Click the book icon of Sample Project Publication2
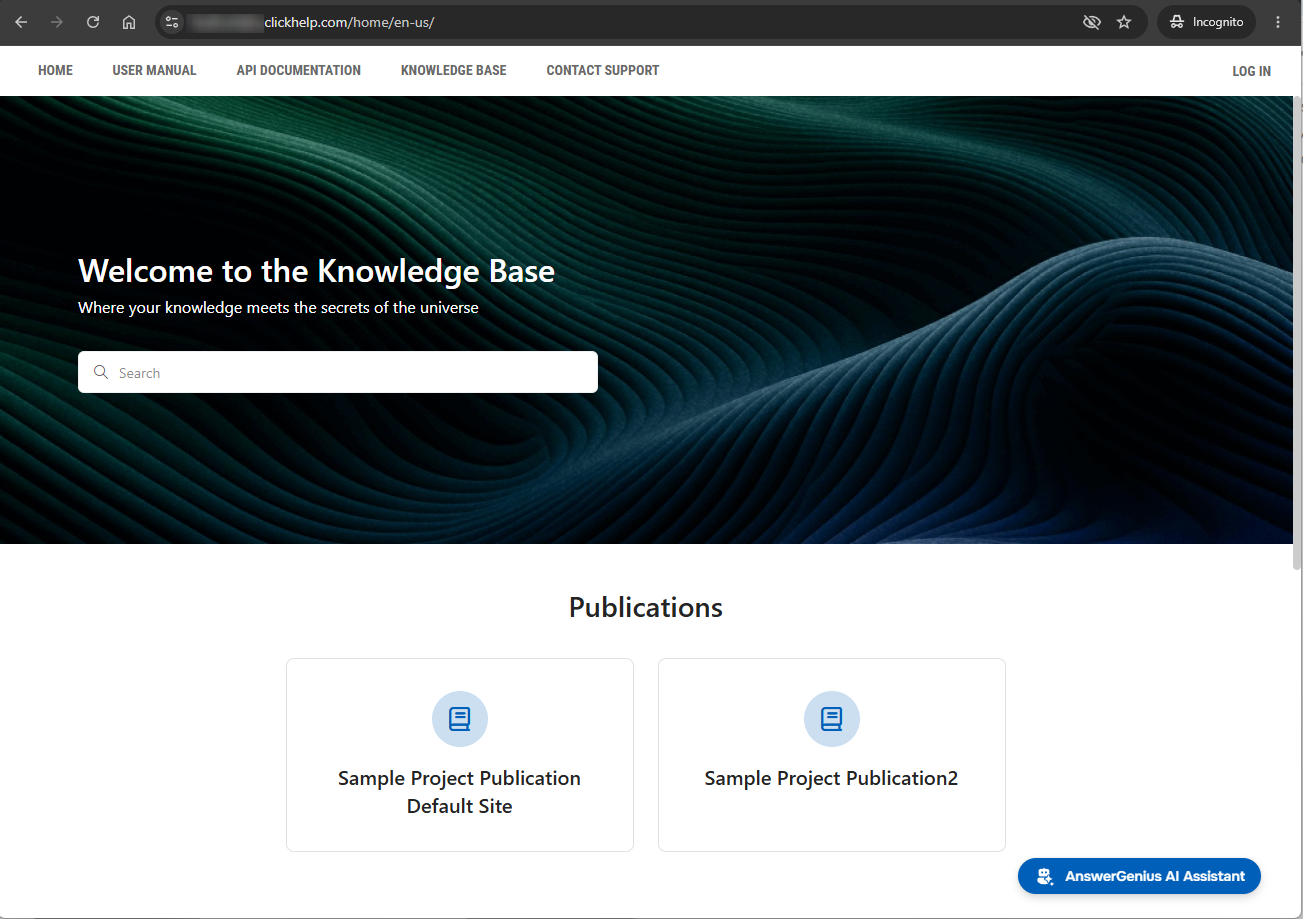This screenshot has height=919, width=1303. (x=832, y=719)
